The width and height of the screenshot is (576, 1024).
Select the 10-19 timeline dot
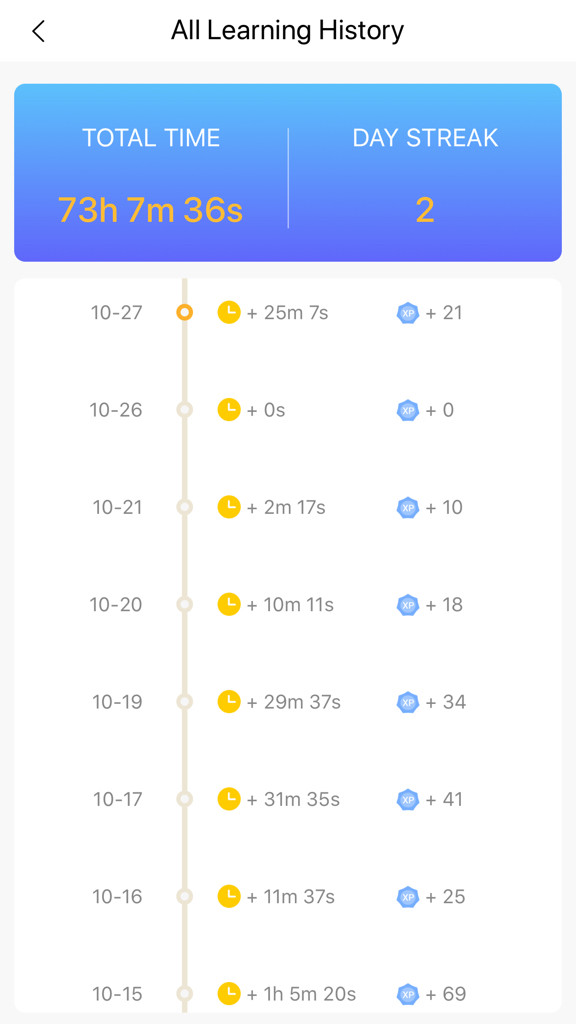[x=185, y=702]
